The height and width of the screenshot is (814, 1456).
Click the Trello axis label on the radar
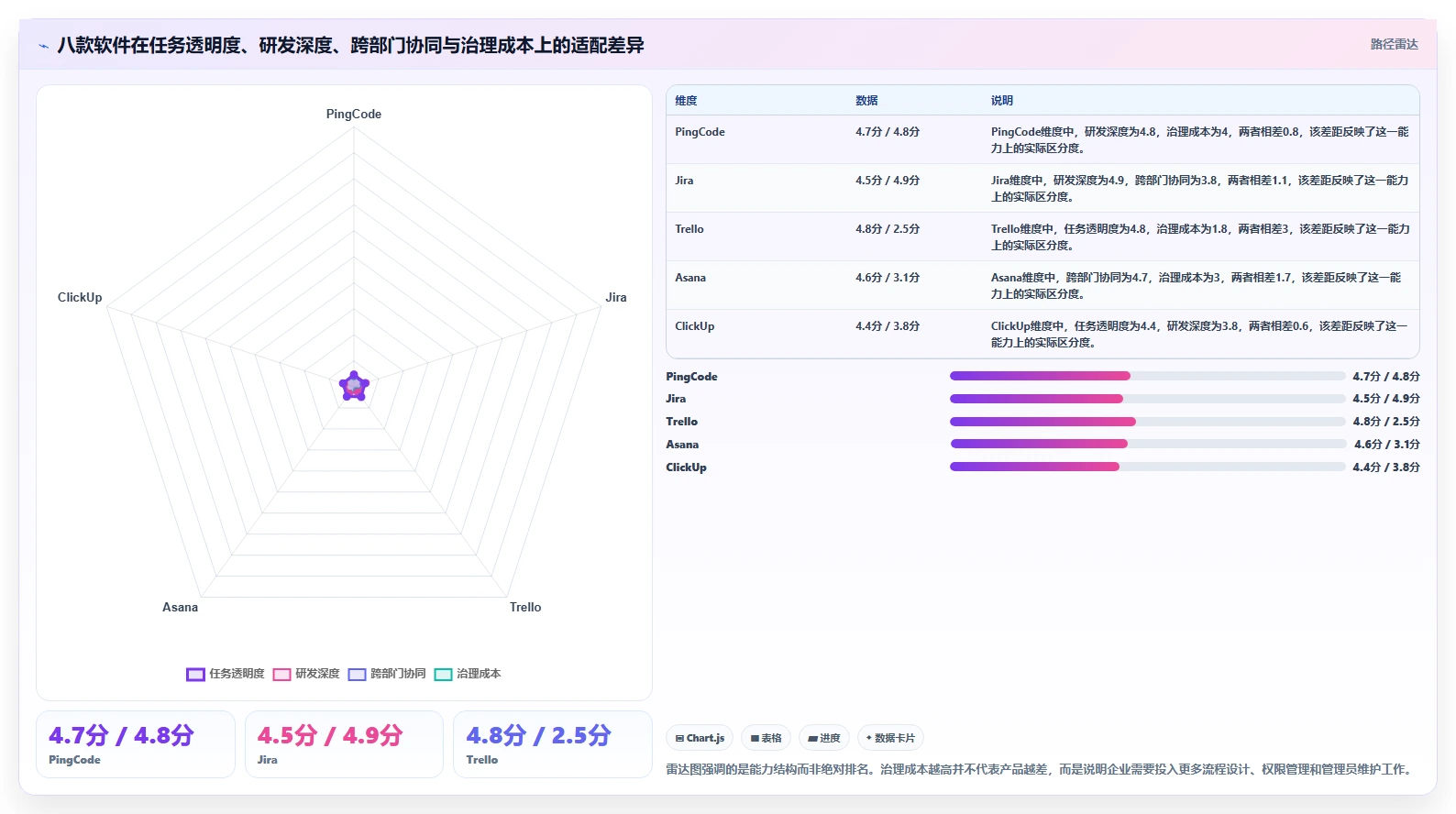[525, 608]
